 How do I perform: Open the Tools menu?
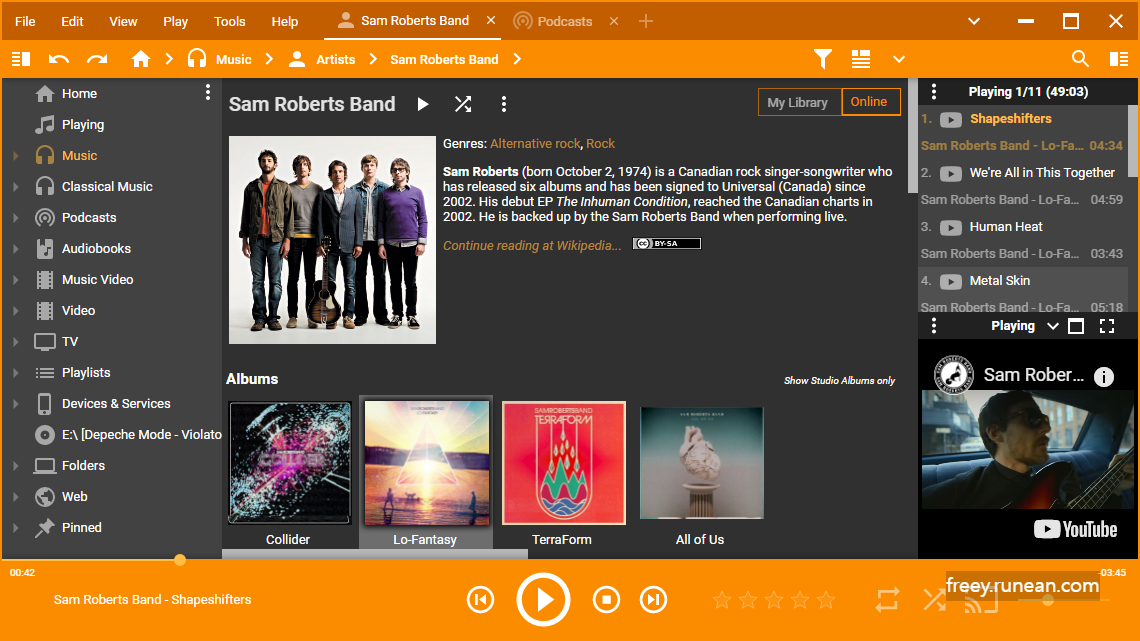click(x=230, y=21)
